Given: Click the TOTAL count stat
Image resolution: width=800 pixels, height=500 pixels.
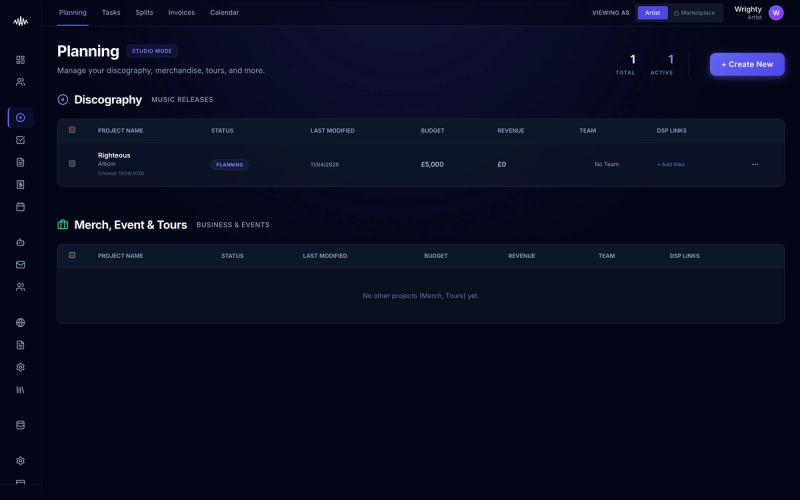Looking at the screenshot, I should [626, 65].
